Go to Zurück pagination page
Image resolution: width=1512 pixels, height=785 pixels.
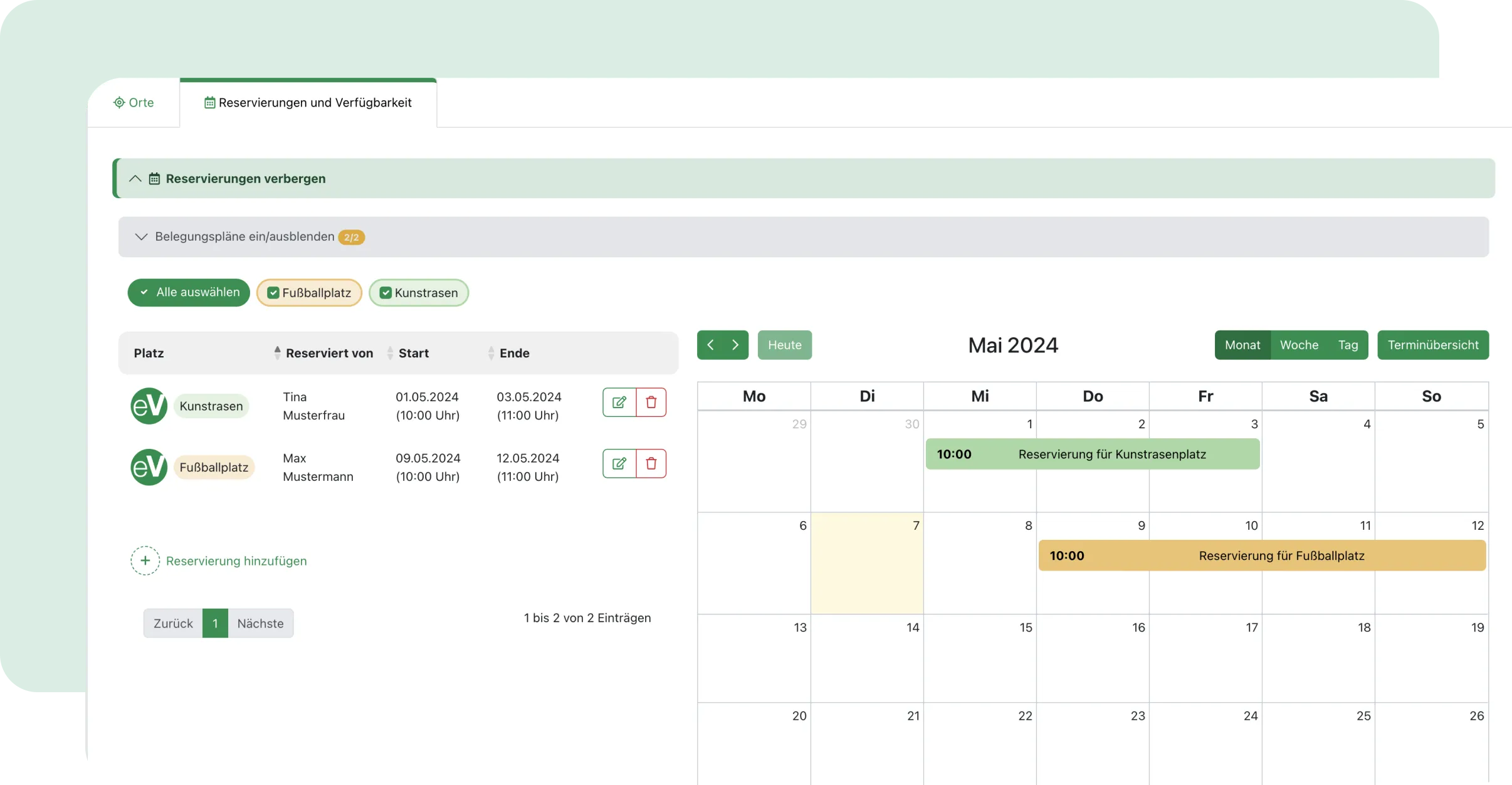[173, 623]
